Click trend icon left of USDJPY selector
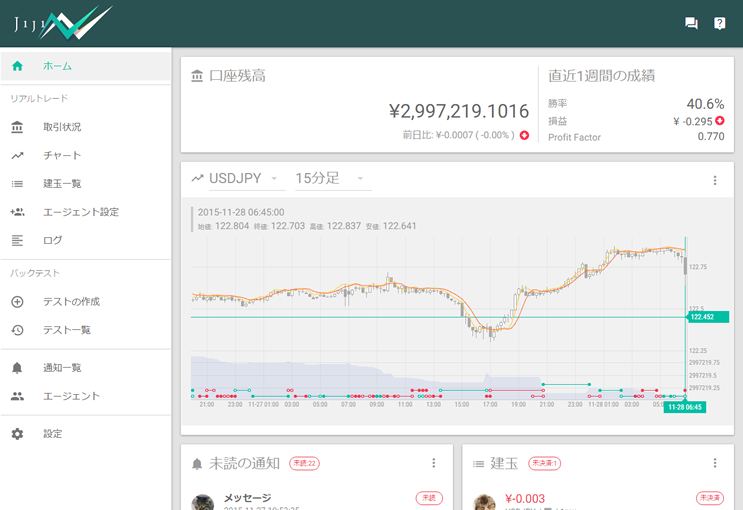The image size is (743, 510). (x=197, y=178)
